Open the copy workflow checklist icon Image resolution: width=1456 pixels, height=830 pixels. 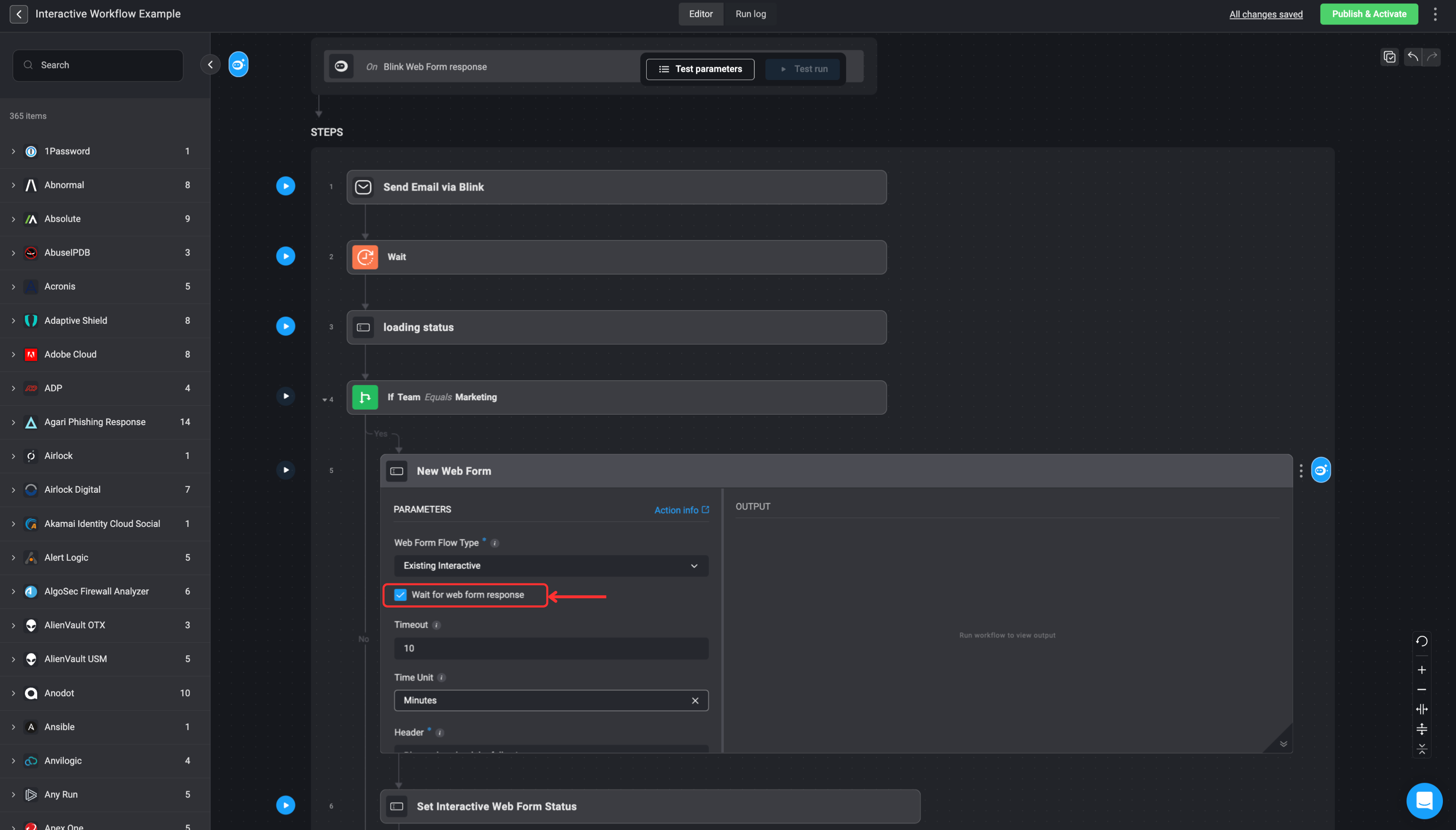pyautogui.click(x=1389, y=57)
